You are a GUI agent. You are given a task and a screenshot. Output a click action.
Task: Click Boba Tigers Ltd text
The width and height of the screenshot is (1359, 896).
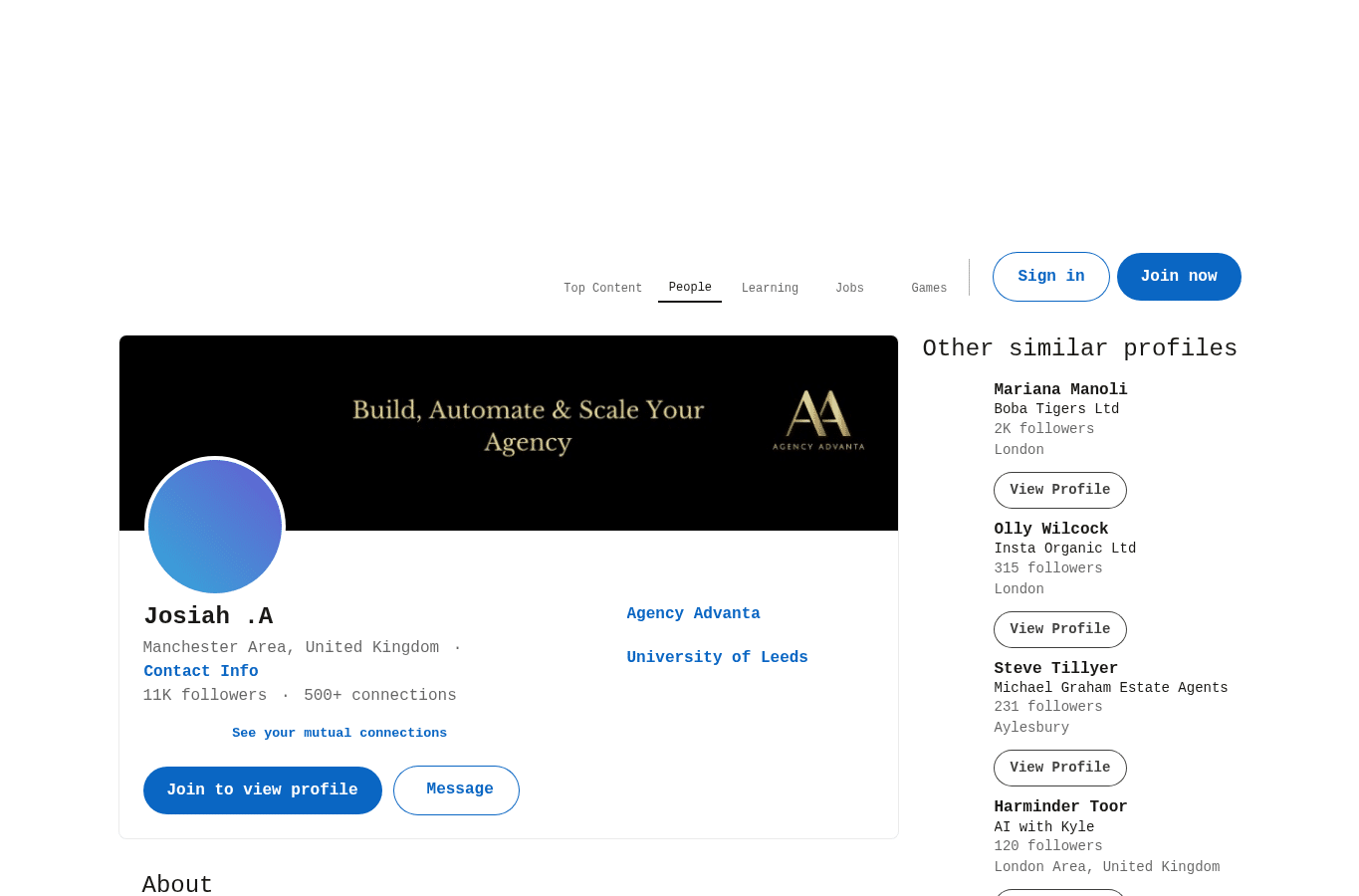[1056, 409]
